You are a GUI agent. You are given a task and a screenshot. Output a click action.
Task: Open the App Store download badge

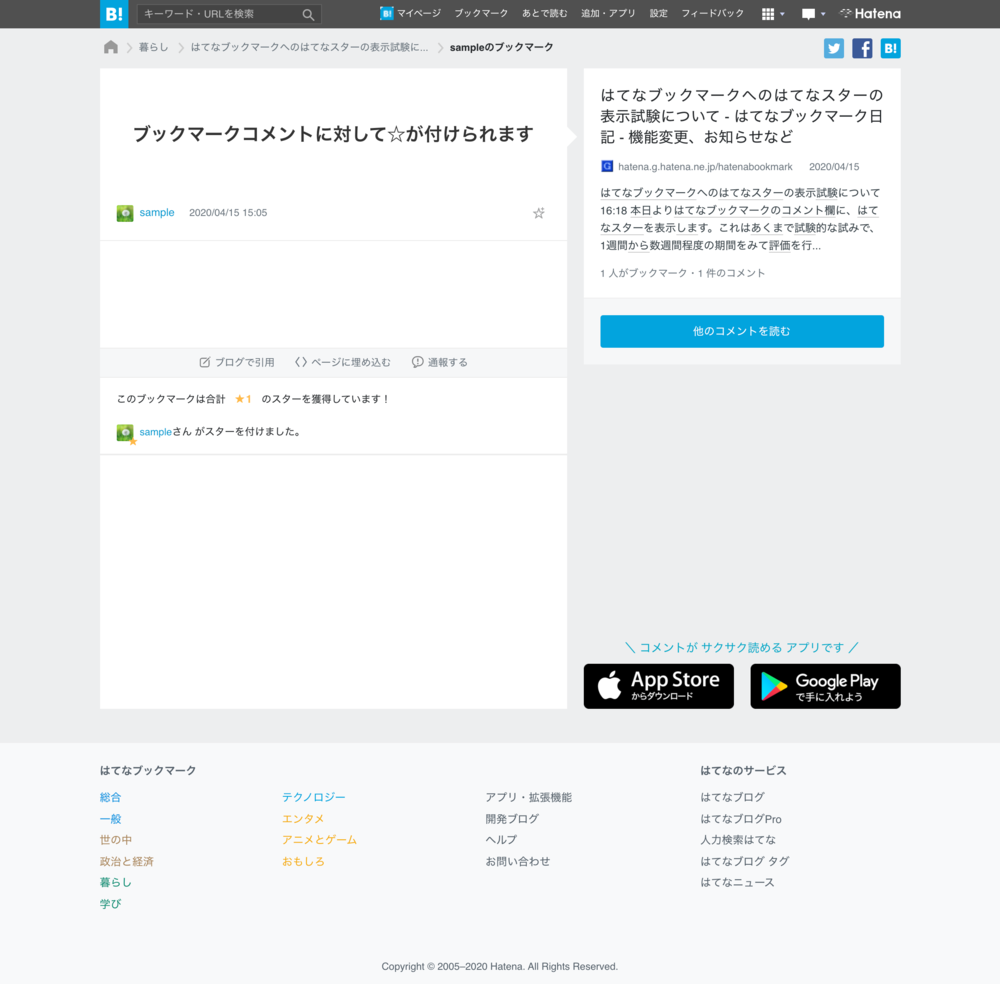[659, 686]
